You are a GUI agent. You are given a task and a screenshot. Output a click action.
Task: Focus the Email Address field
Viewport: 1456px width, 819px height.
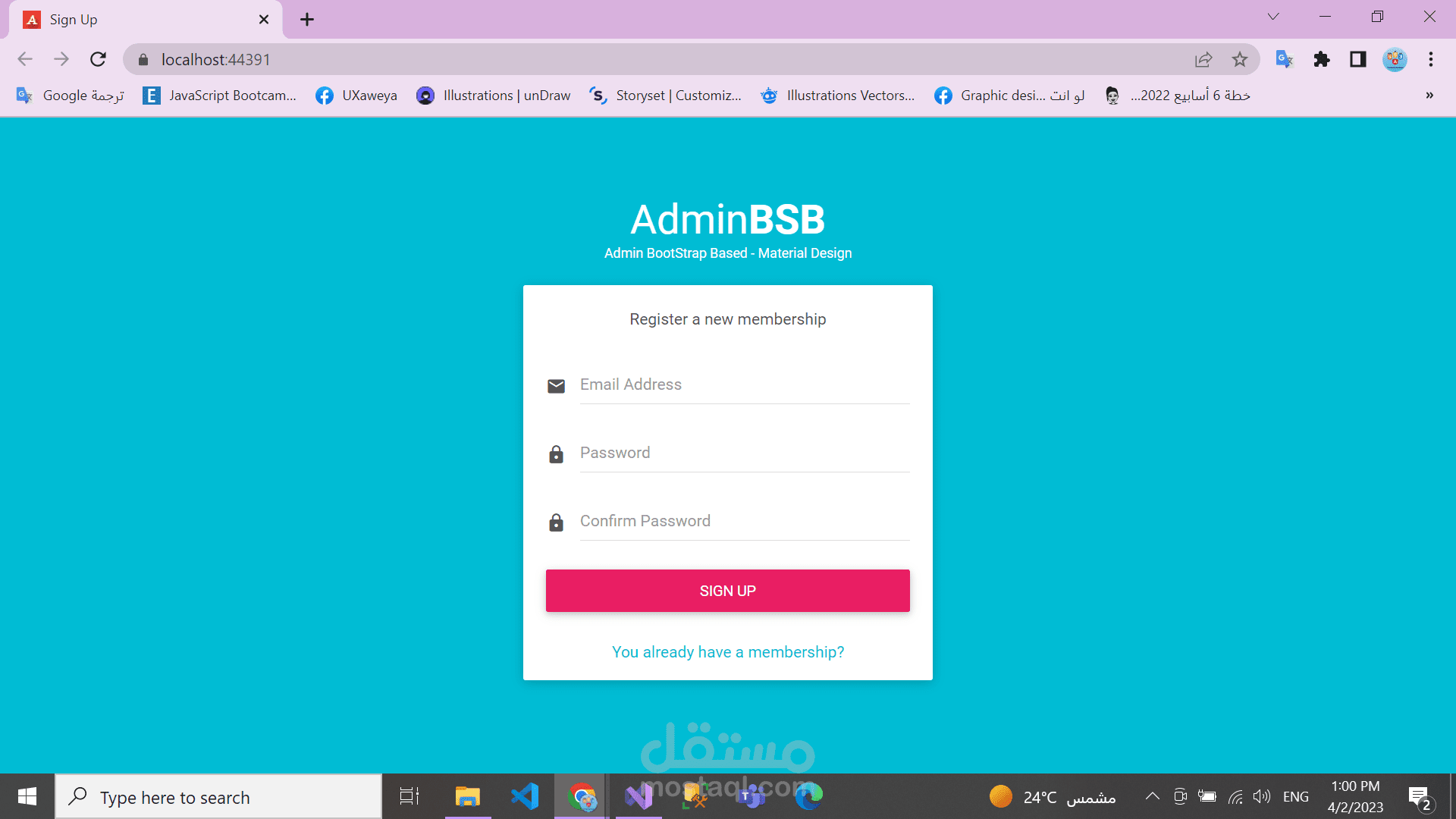[743, 385]
